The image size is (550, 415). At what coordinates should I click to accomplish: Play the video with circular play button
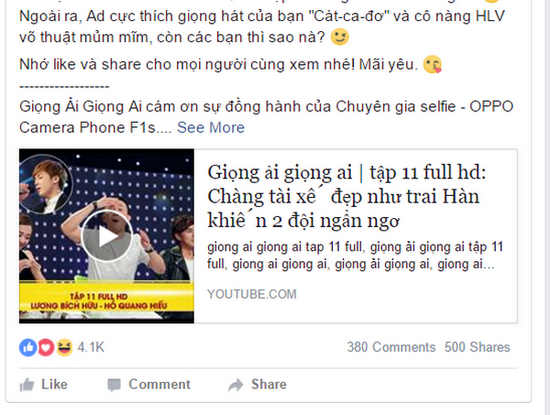tap(107, 236)
